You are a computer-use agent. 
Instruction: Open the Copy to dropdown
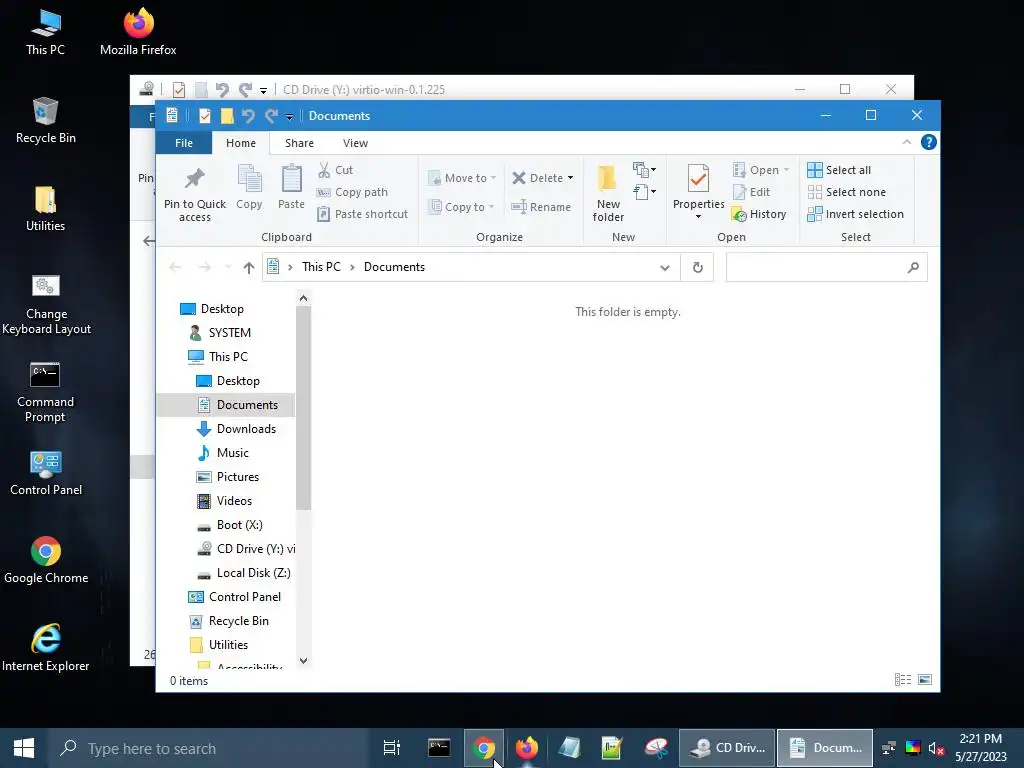click(461, 206)
